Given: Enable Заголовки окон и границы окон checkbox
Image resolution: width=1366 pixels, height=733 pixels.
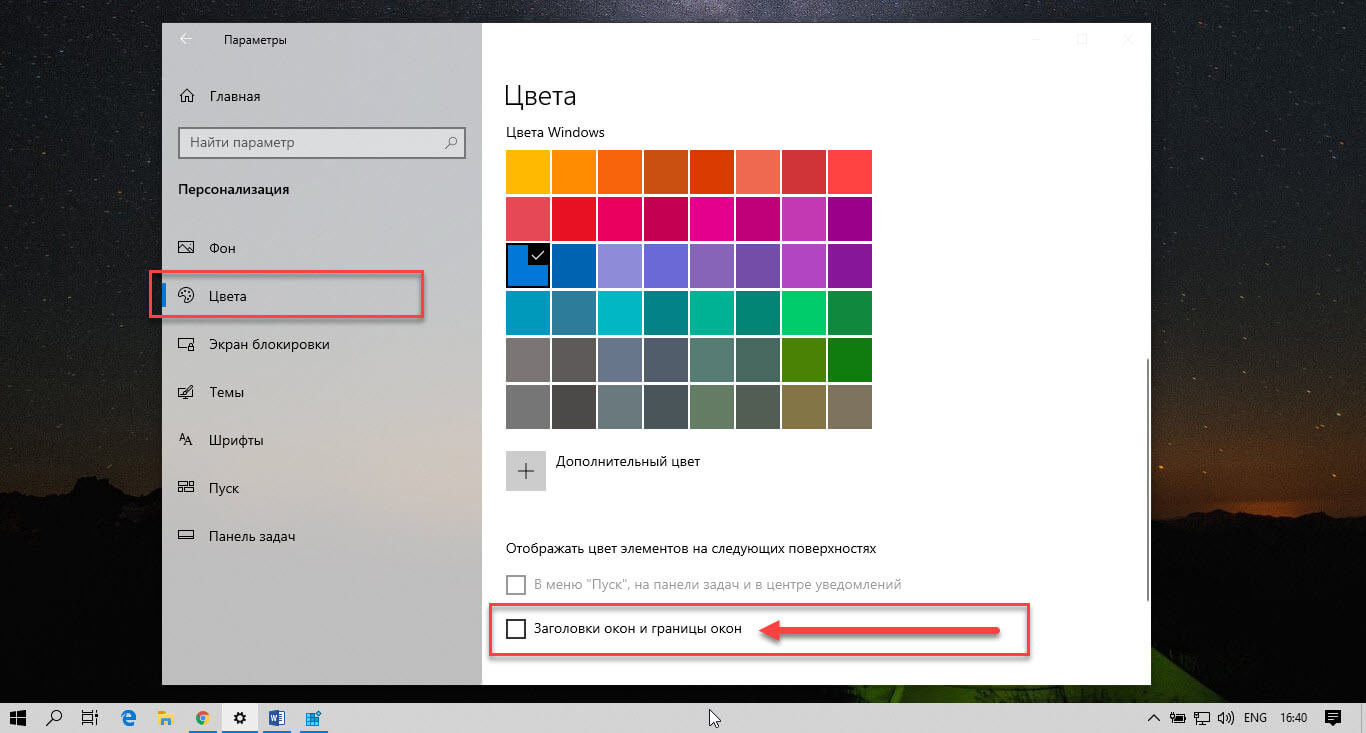Looking at the screenshot, I should point(516,629).
